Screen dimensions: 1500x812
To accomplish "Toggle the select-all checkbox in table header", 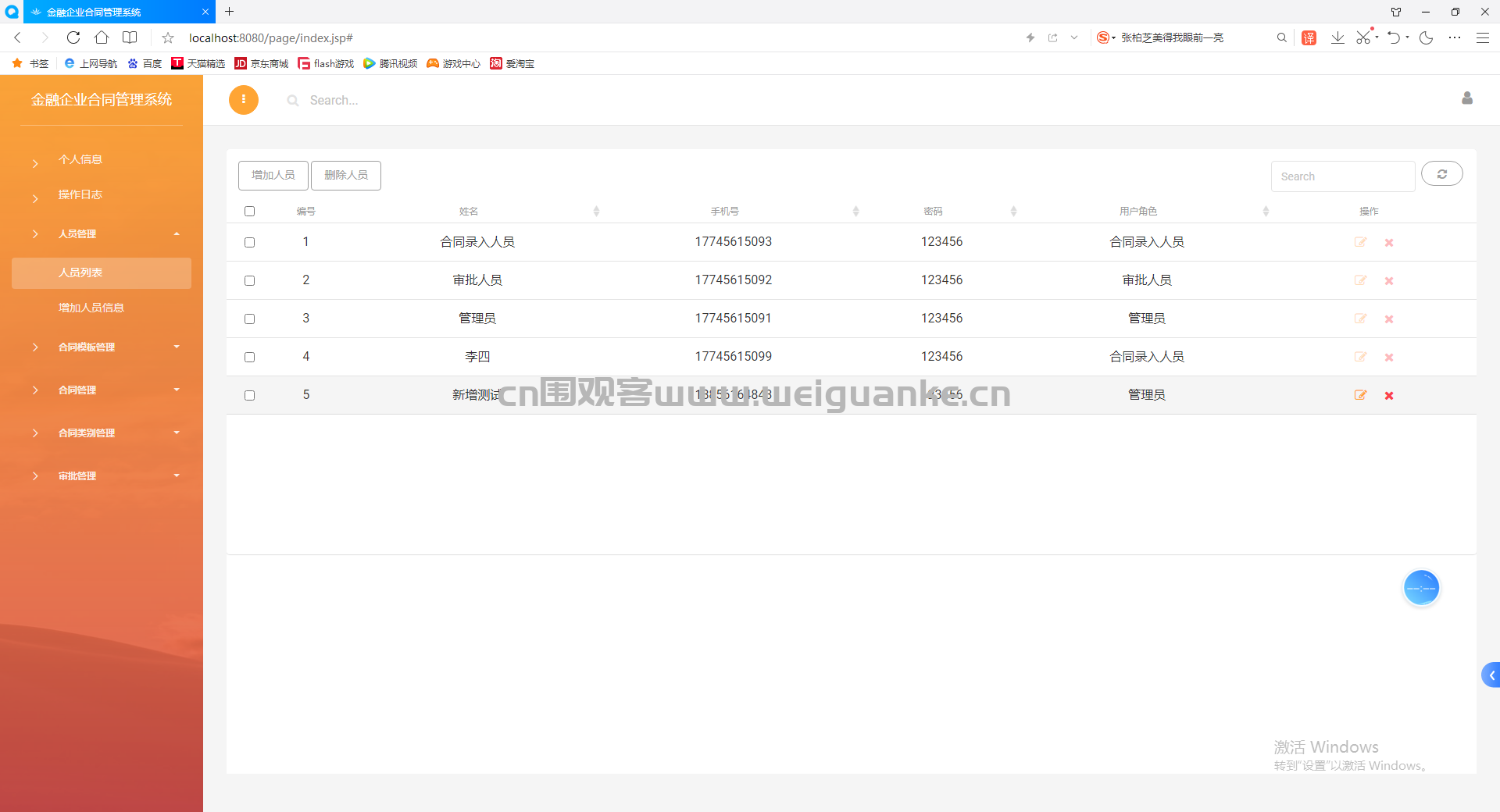I will coord(250,212).
